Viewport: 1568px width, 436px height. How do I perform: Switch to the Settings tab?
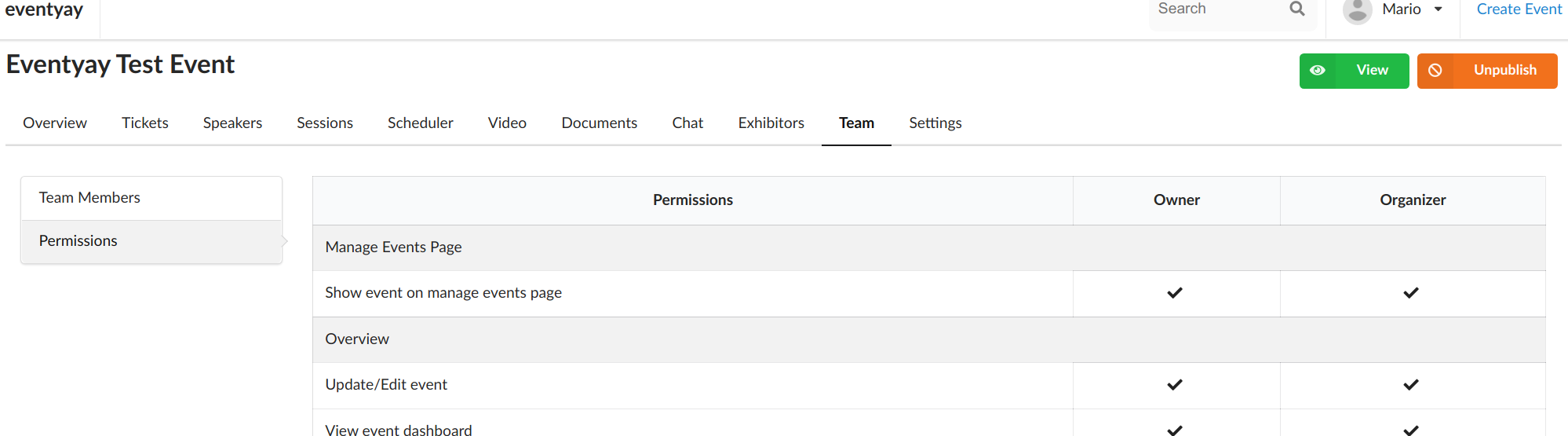point(935,123)
